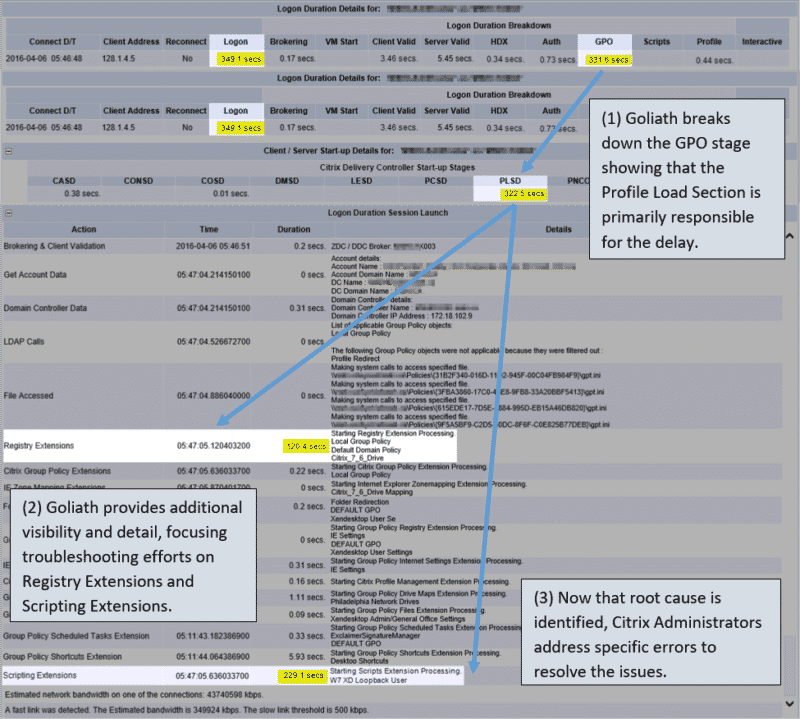Select the Group Policy Scheduled Tasks Extension row

(392, 636)
